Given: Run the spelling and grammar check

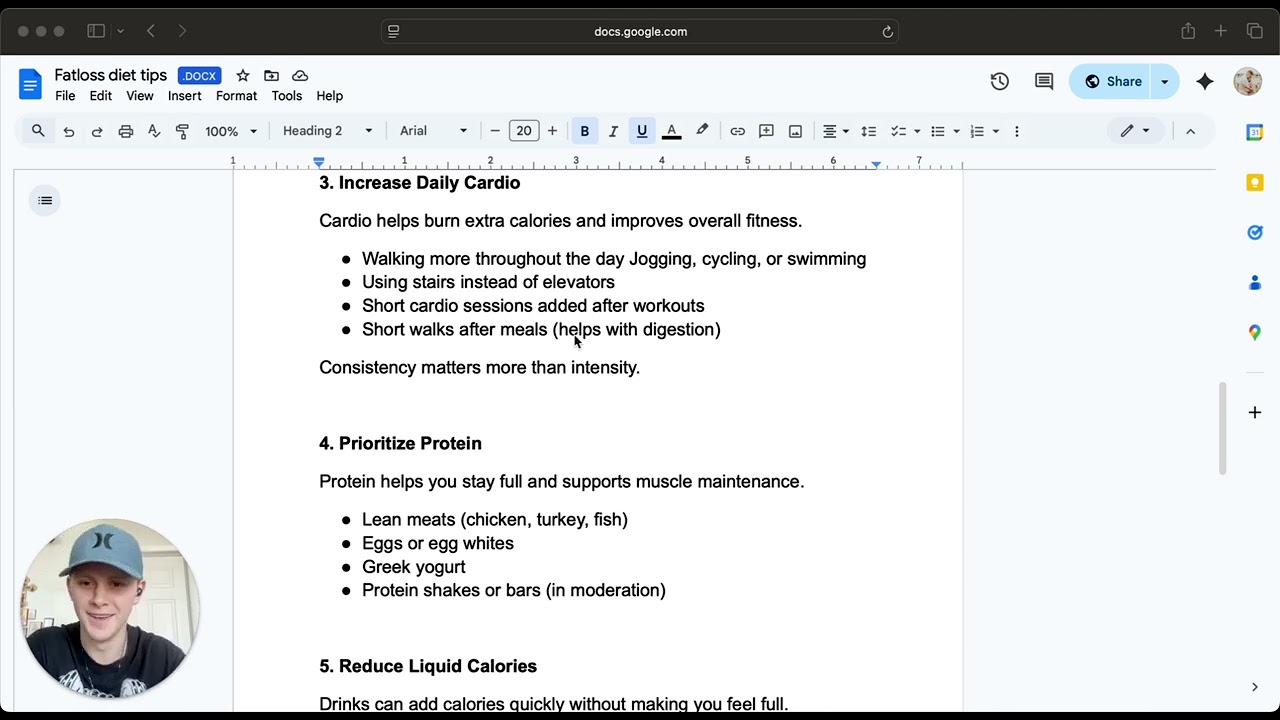Looking at the screenshot, I should click(154, 131).
